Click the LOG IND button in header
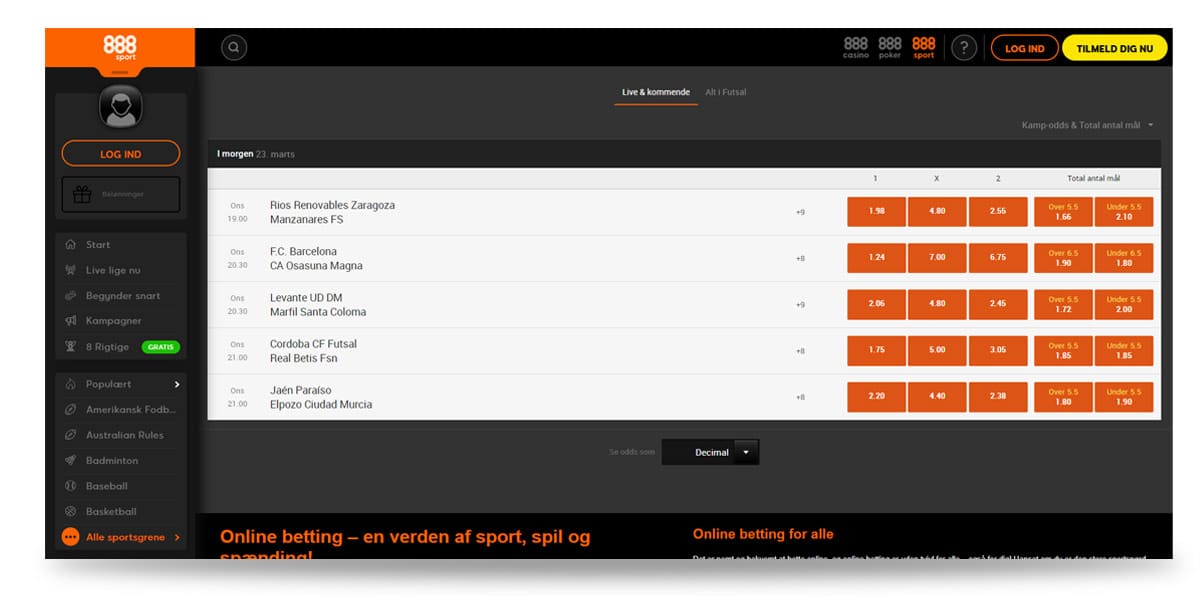1200x596 pixels. coord(1024,48)
